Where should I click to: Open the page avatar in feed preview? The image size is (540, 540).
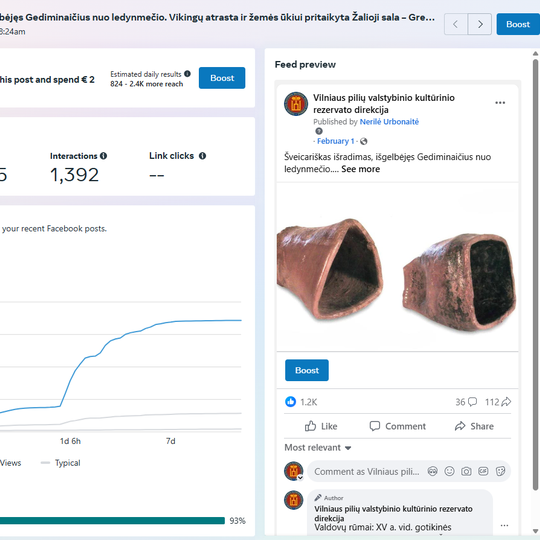(x=296, y=104)
